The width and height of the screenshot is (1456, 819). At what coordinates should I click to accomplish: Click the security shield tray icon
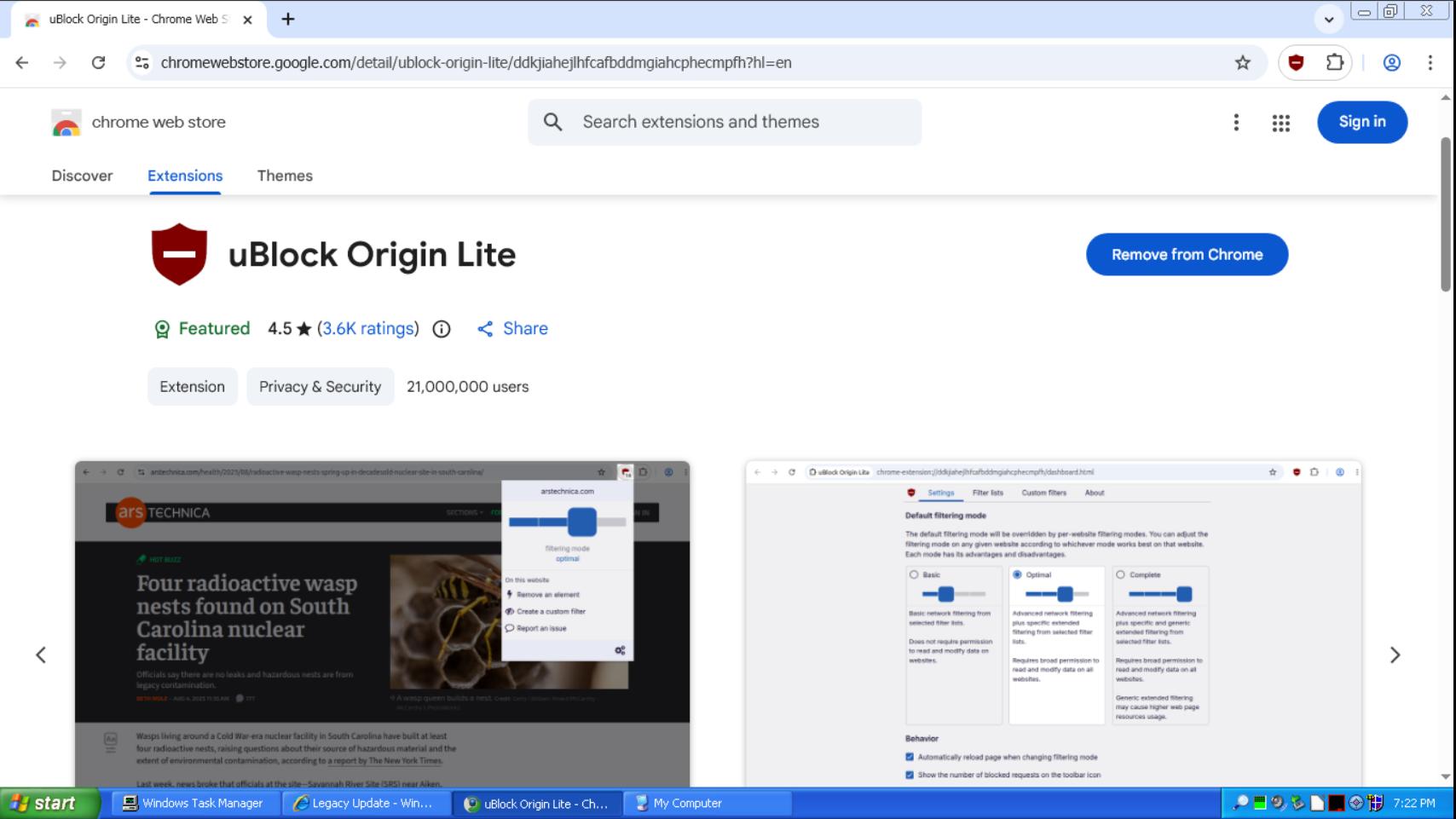(1375, 803)
